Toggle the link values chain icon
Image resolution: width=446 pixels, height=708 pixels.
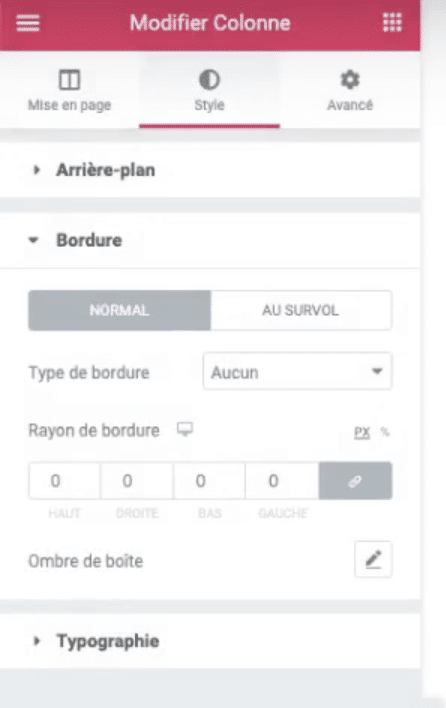pyautogui.click(x=355, y=481)
